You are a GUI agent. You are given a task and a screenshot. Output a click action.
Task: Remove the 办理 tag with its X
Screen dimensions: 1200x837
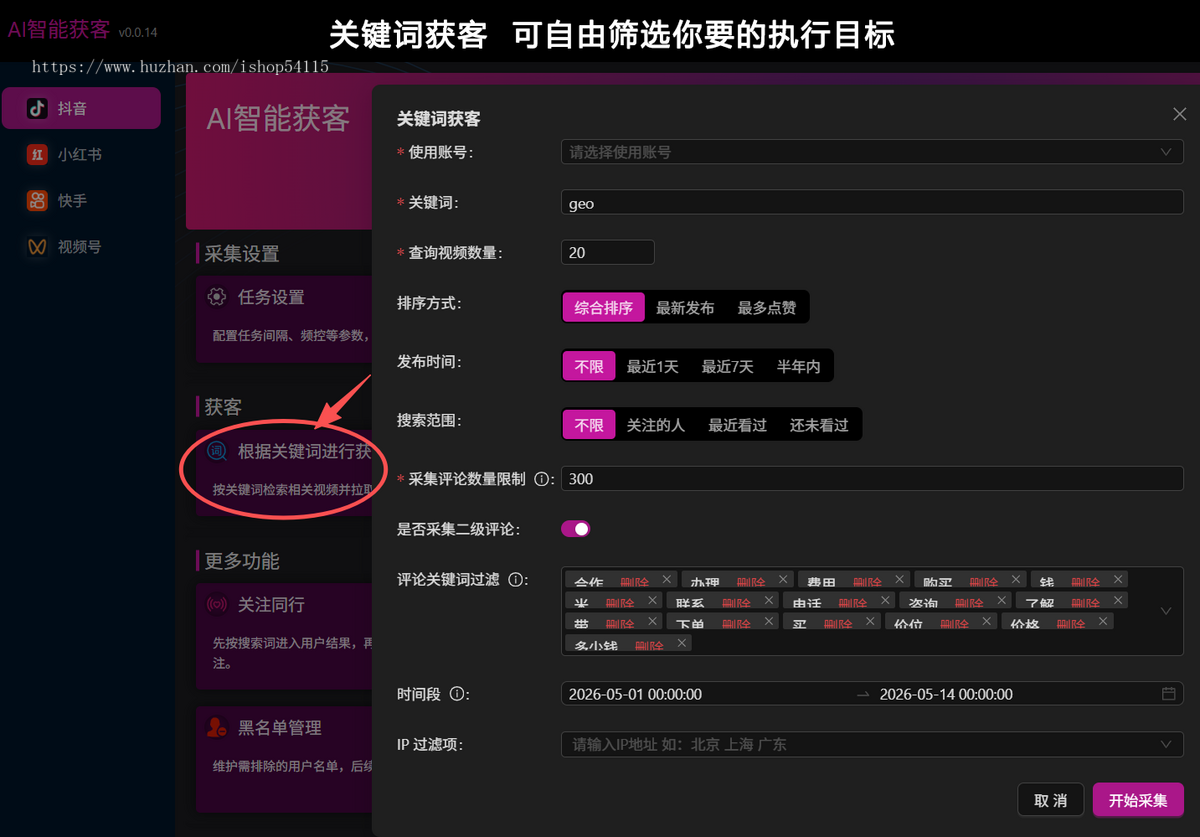[x=783, y=580]
